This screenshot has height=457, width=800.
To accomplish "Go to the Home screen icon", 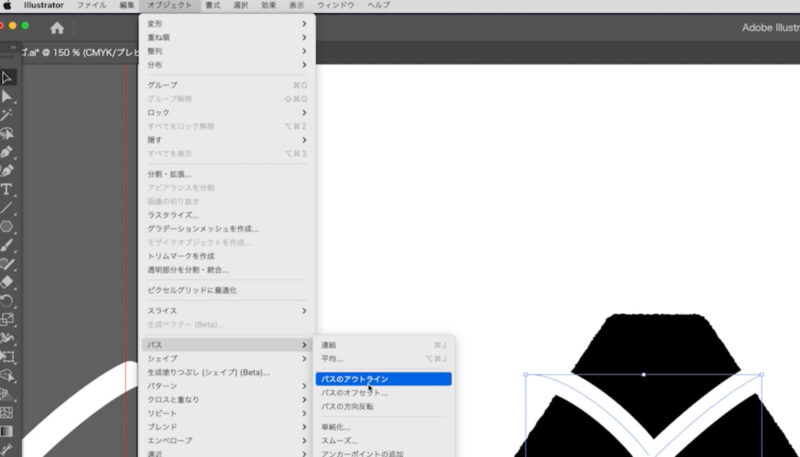I will point(57,28).
